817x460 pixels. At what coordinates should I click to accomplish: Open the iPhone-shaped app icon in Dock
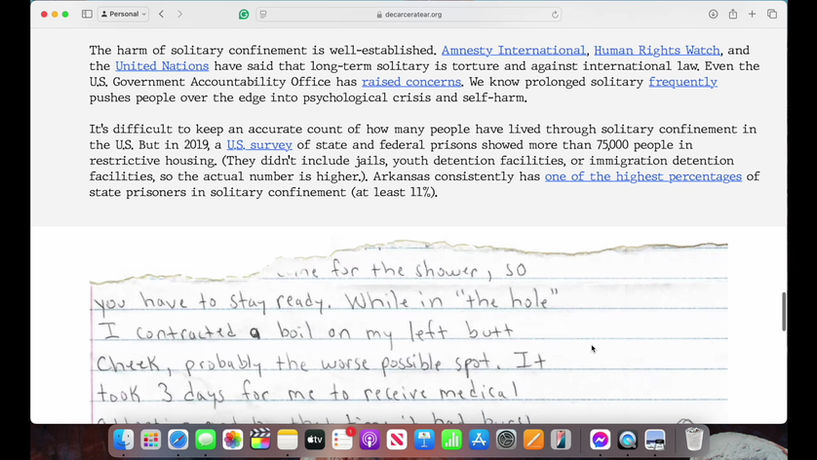(561, 440)
